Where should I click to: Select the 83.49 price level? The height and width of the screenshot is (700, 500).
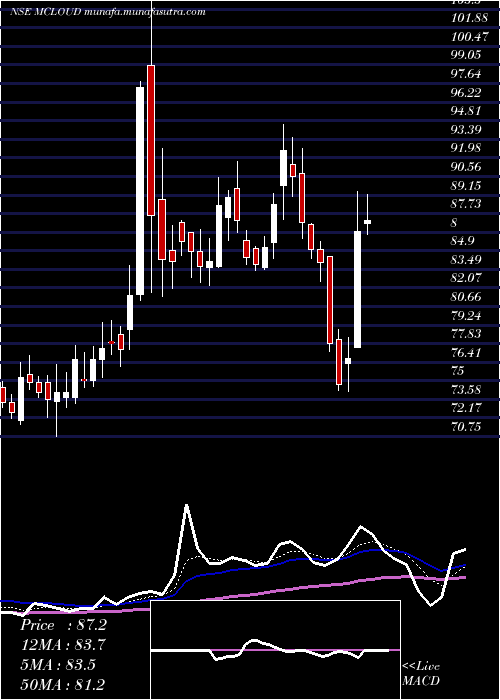466,260
